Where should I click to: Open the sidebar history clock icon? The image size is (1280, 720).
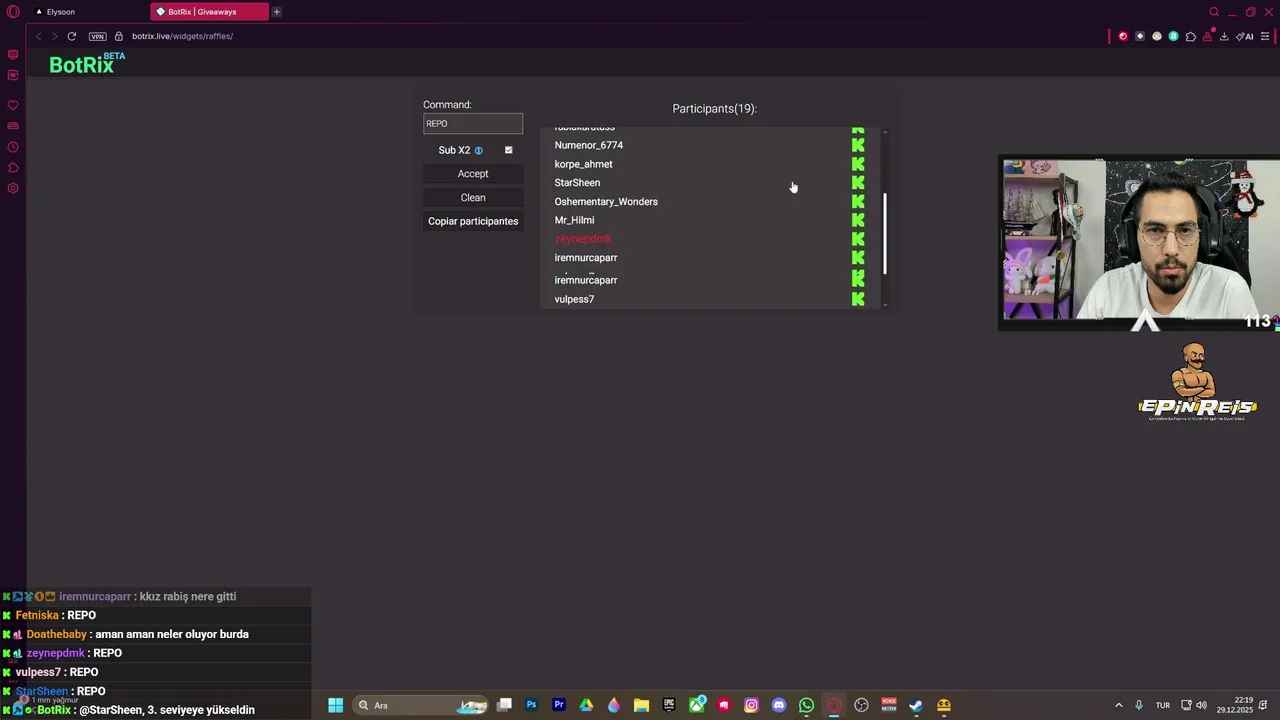(13, 147)
